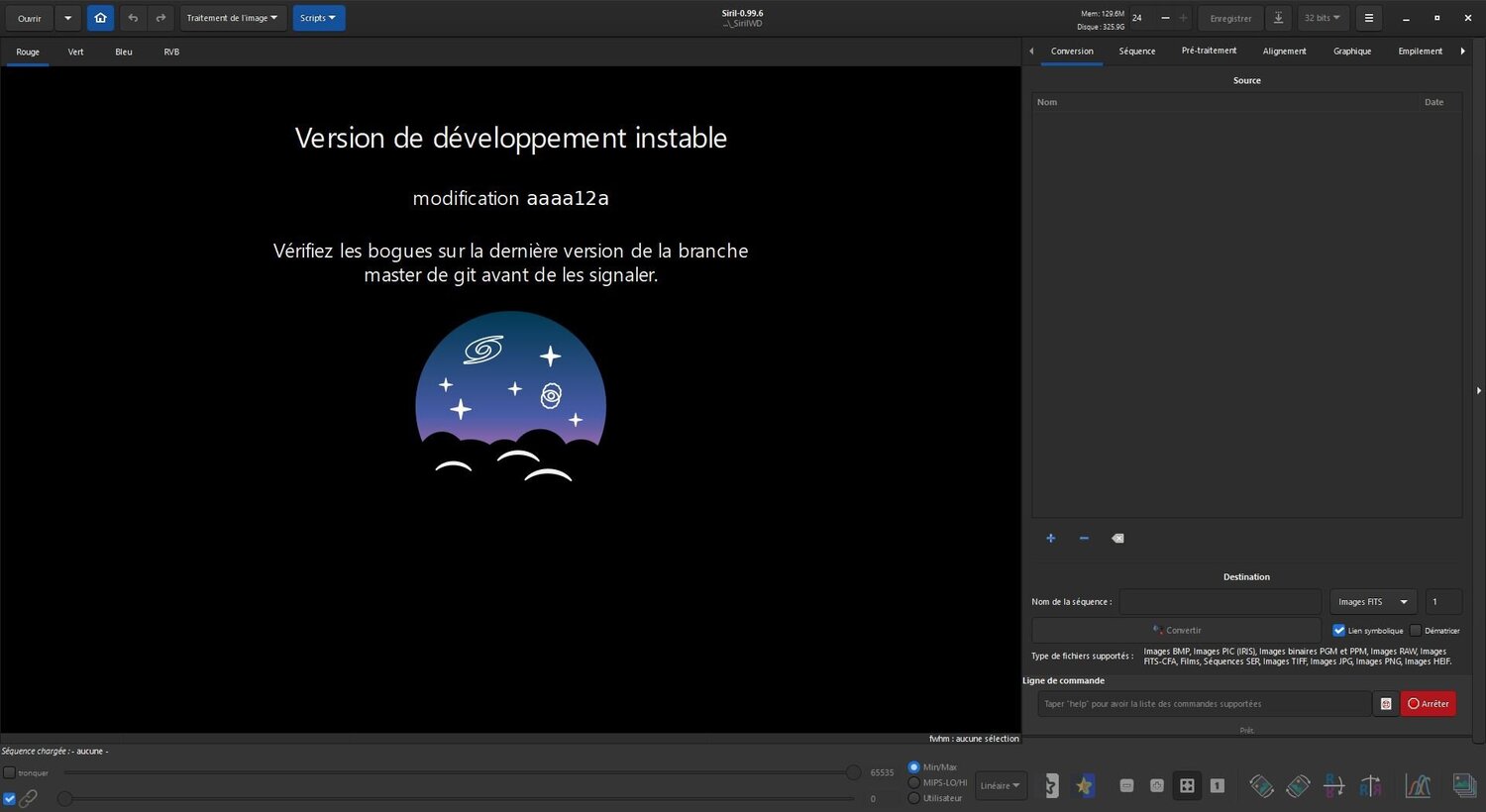This screenshot has height=812, width=1486.
Task: Expand the Scripts dropdown menu
Action: [318, 18]
